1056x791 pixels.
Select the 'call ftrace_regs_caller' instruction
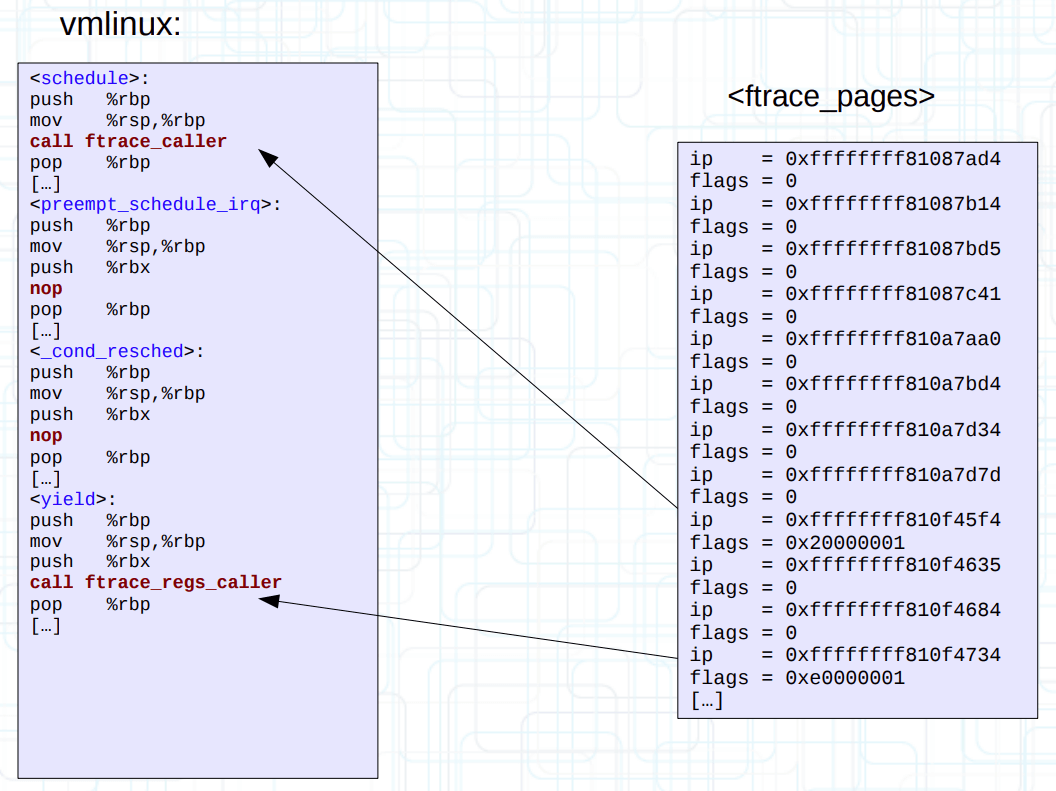156,582
